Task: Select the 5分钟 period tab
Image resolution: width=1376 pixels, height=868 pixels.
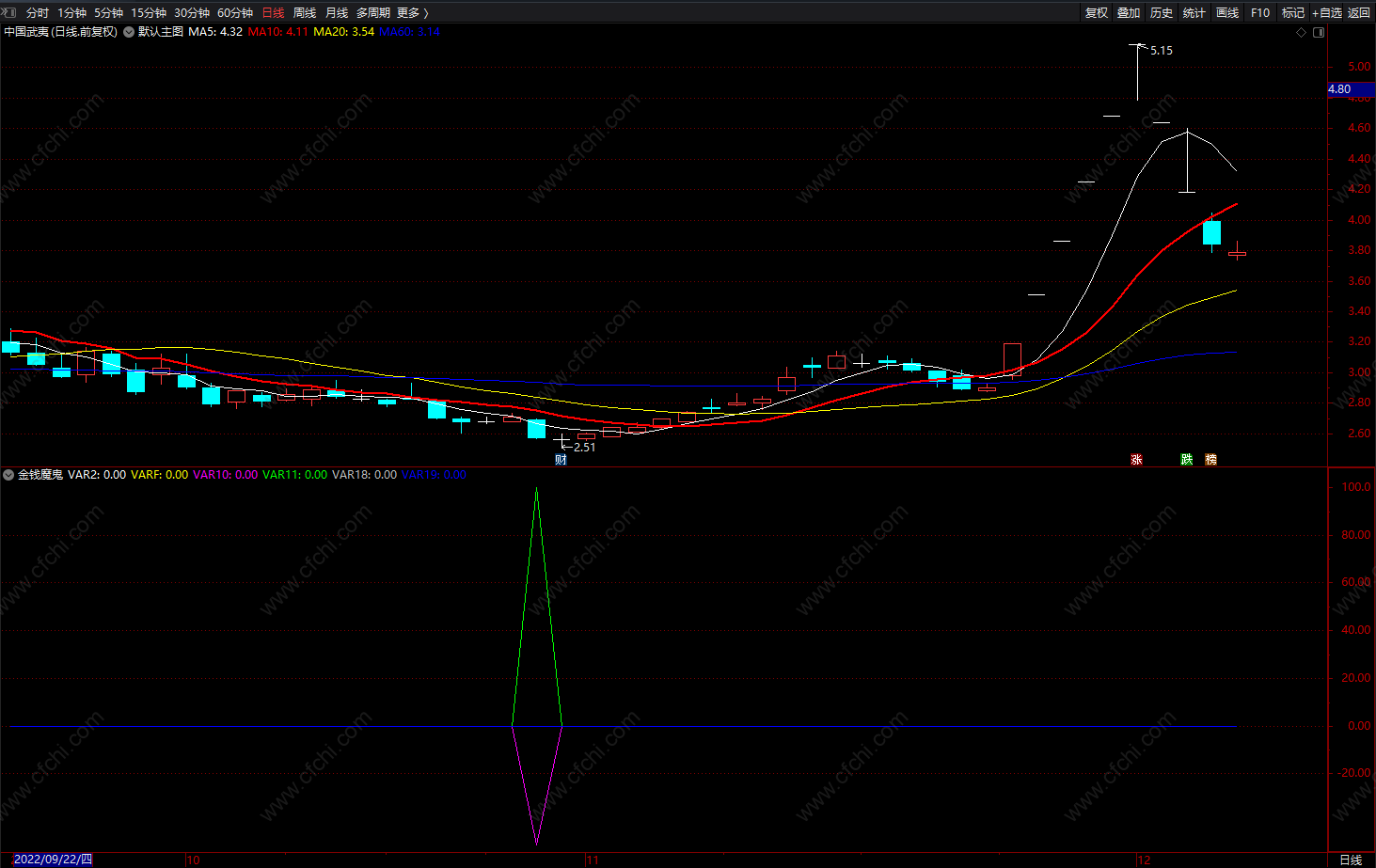Action: pyautogui.click(x=108, y=13)
